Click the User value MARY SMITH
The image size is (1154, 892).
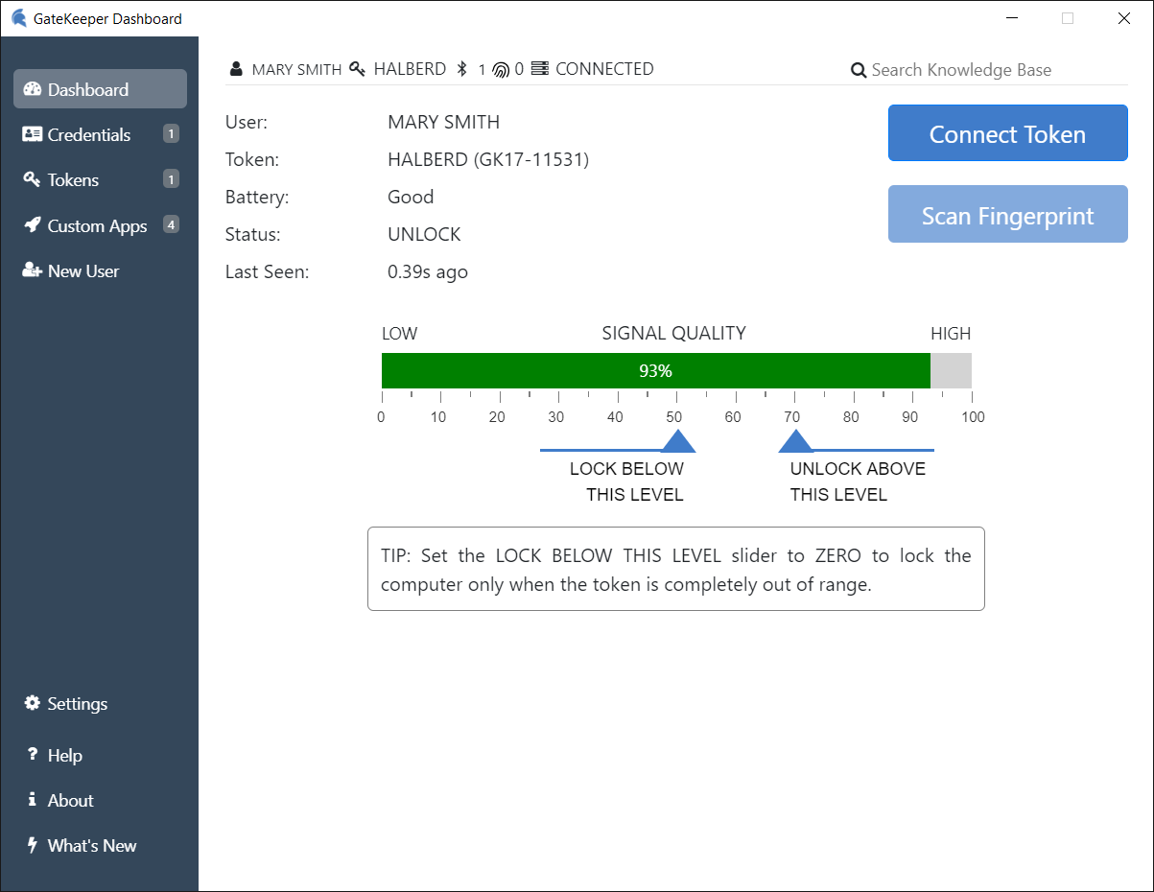[444, 122]
